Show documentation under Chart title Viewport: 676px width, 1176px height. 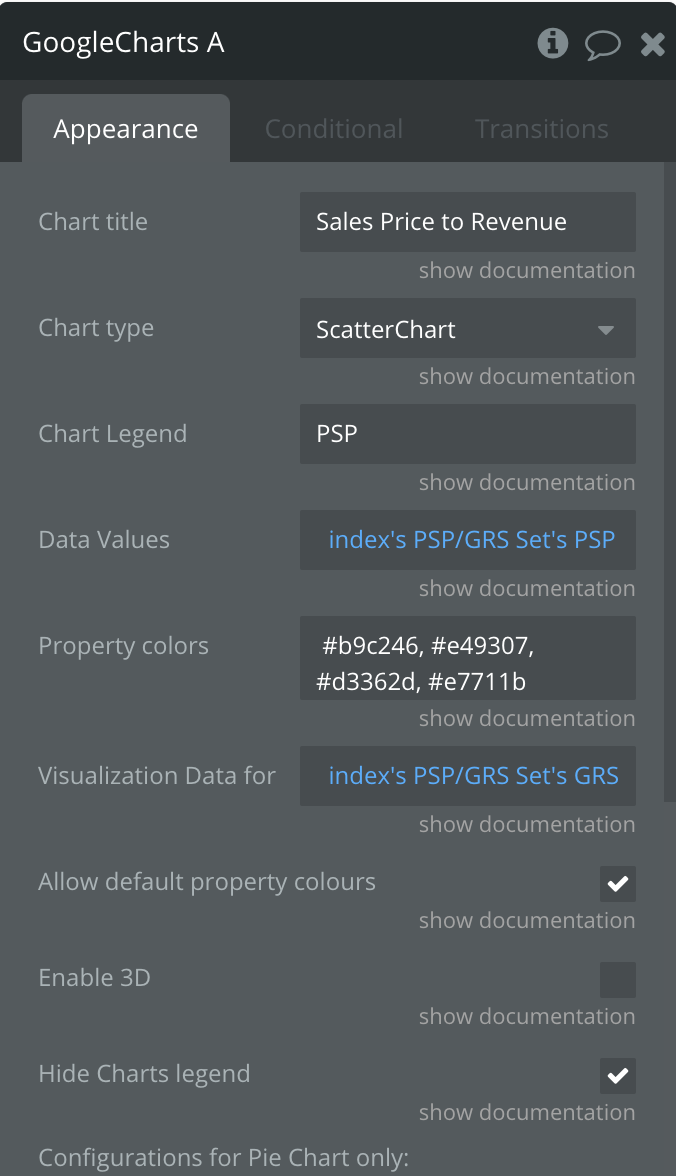[527, 270]
